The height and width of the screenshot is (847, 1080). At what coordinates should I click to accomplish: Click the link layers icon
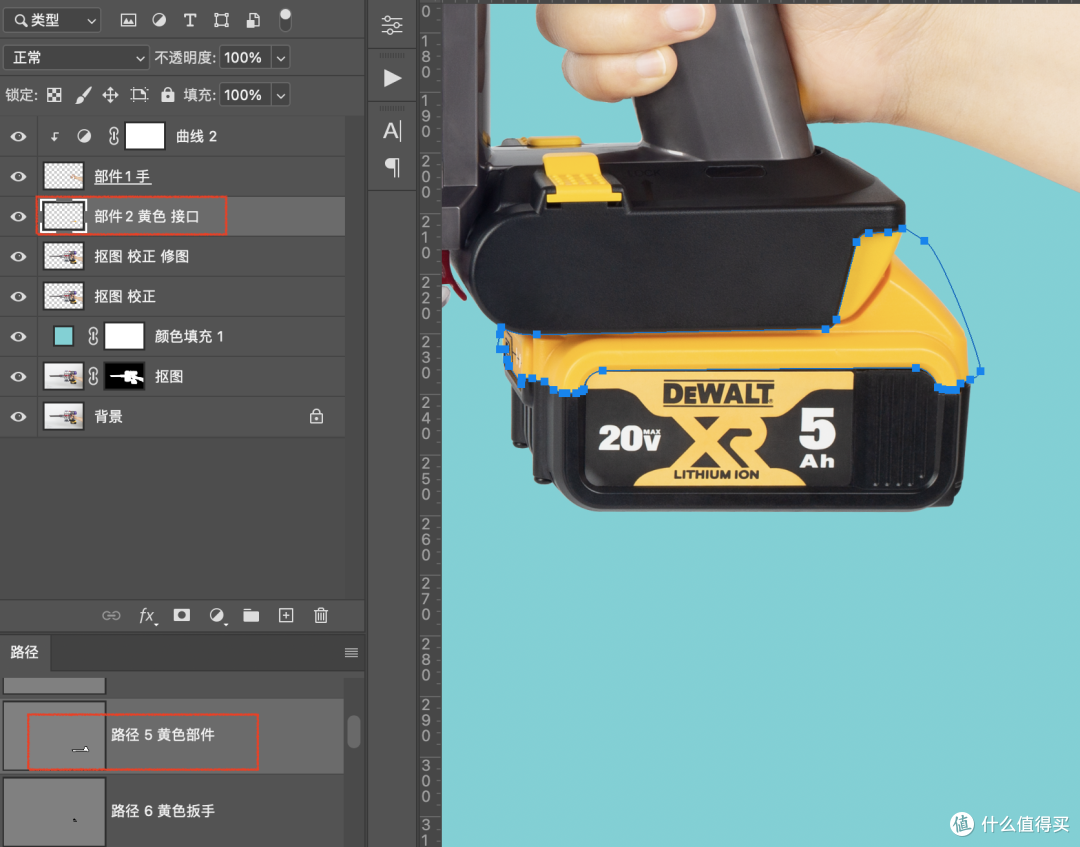click(111, 616)
